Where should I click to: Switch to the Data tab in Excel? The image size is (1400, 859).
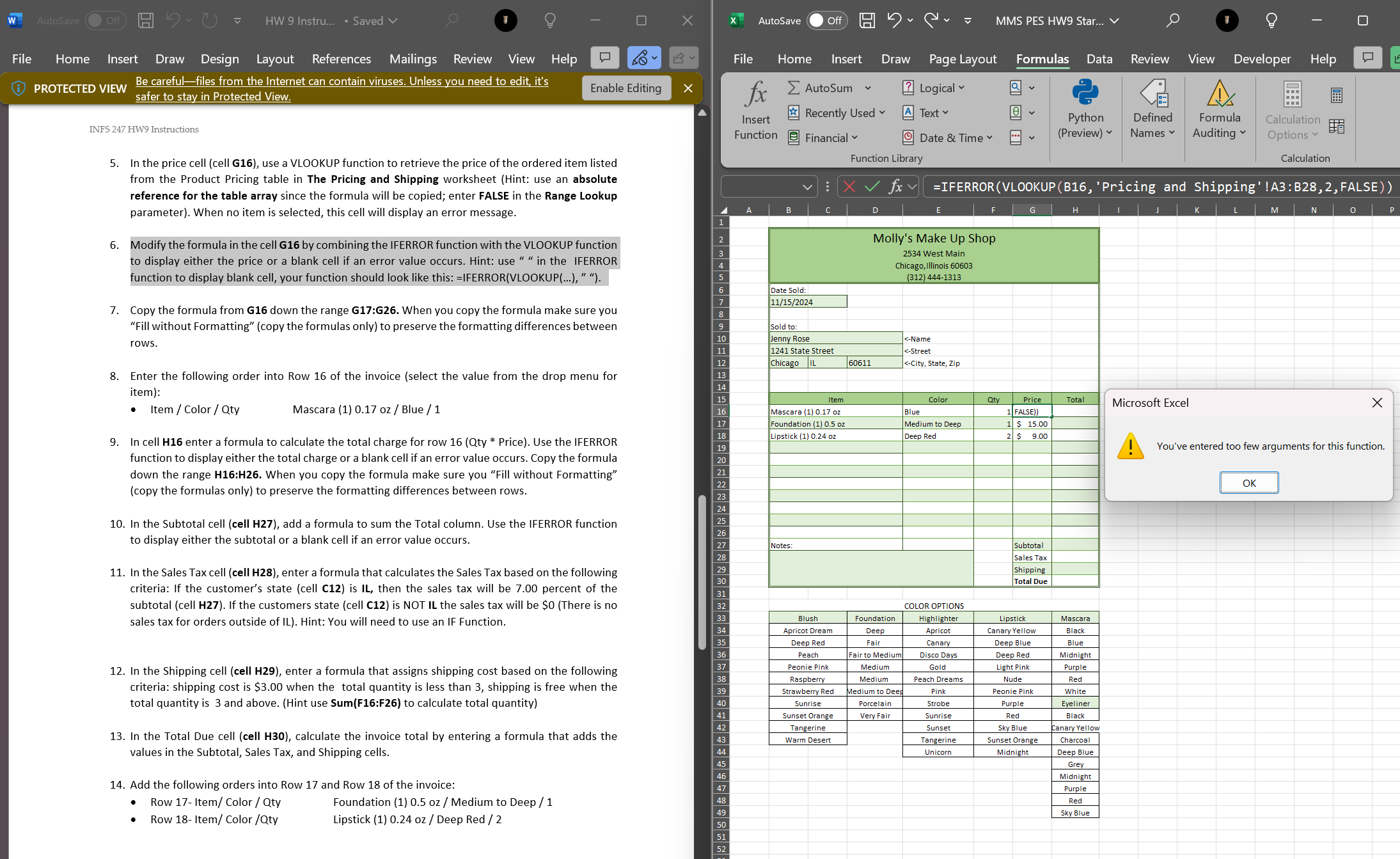click(x=1099, y=59)
